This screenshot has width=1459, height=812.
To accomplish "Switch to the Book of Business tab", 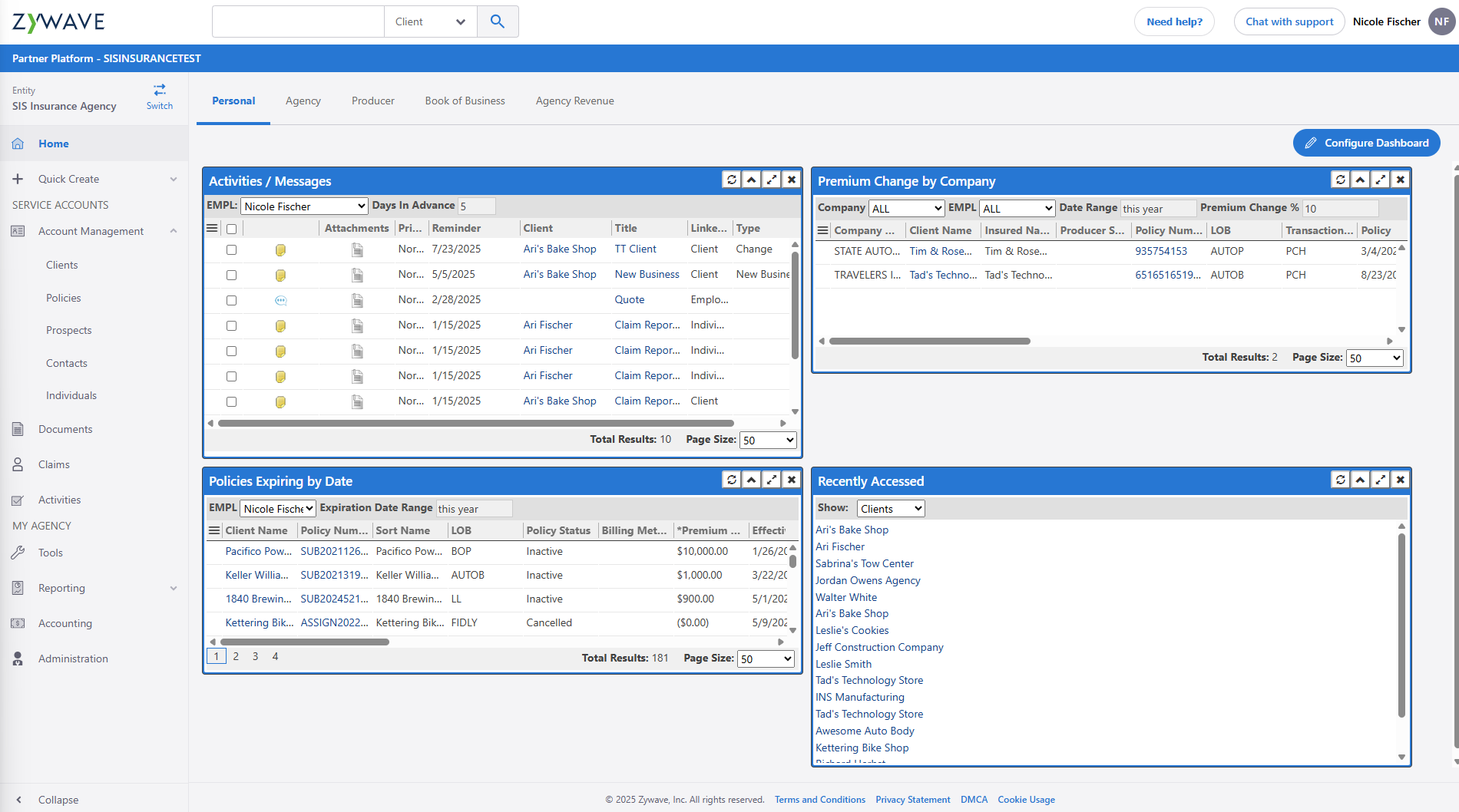I will click(465, 101).
